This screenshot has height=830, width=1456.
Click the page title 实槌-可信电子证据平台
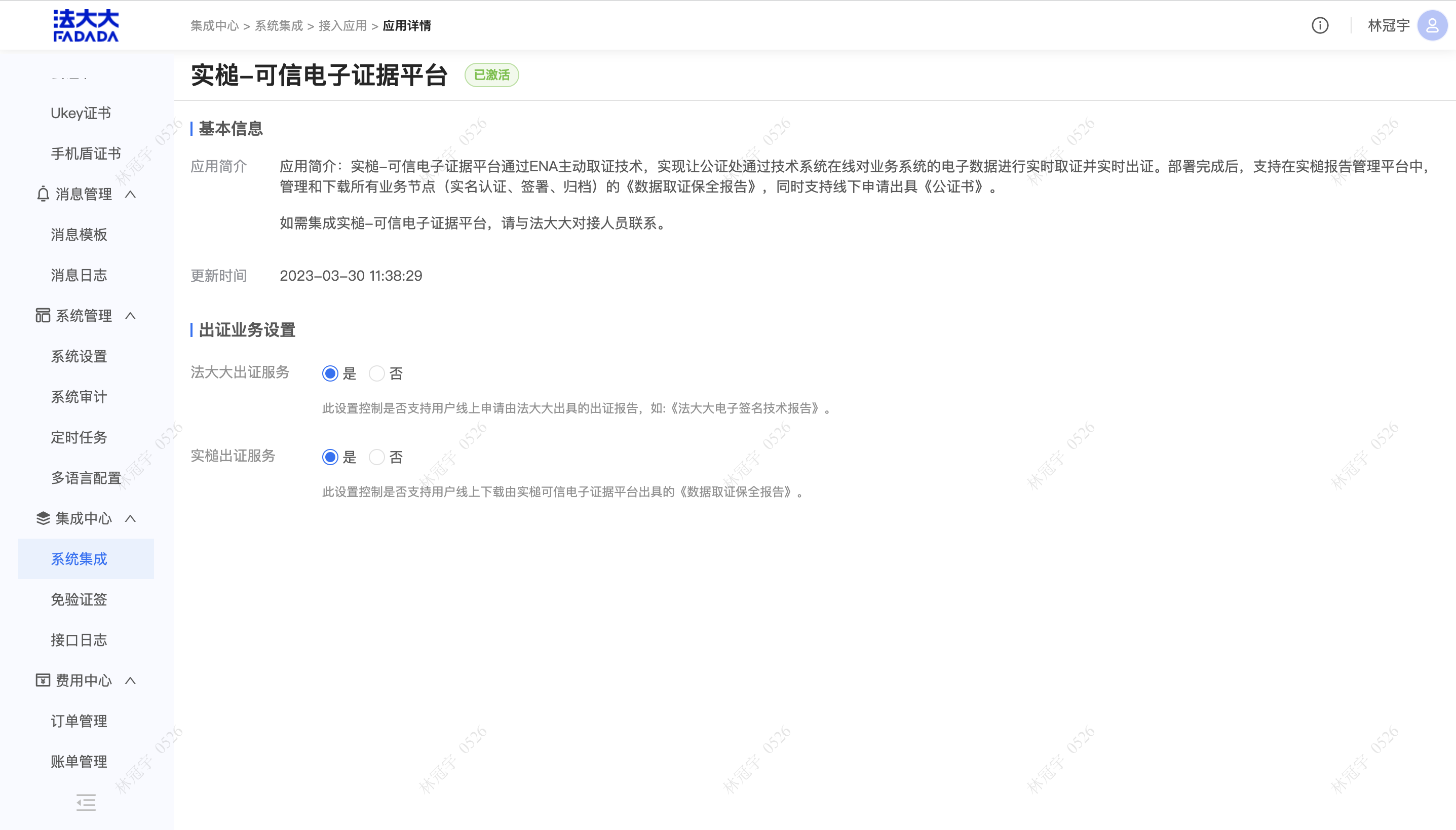coord(319,75)
